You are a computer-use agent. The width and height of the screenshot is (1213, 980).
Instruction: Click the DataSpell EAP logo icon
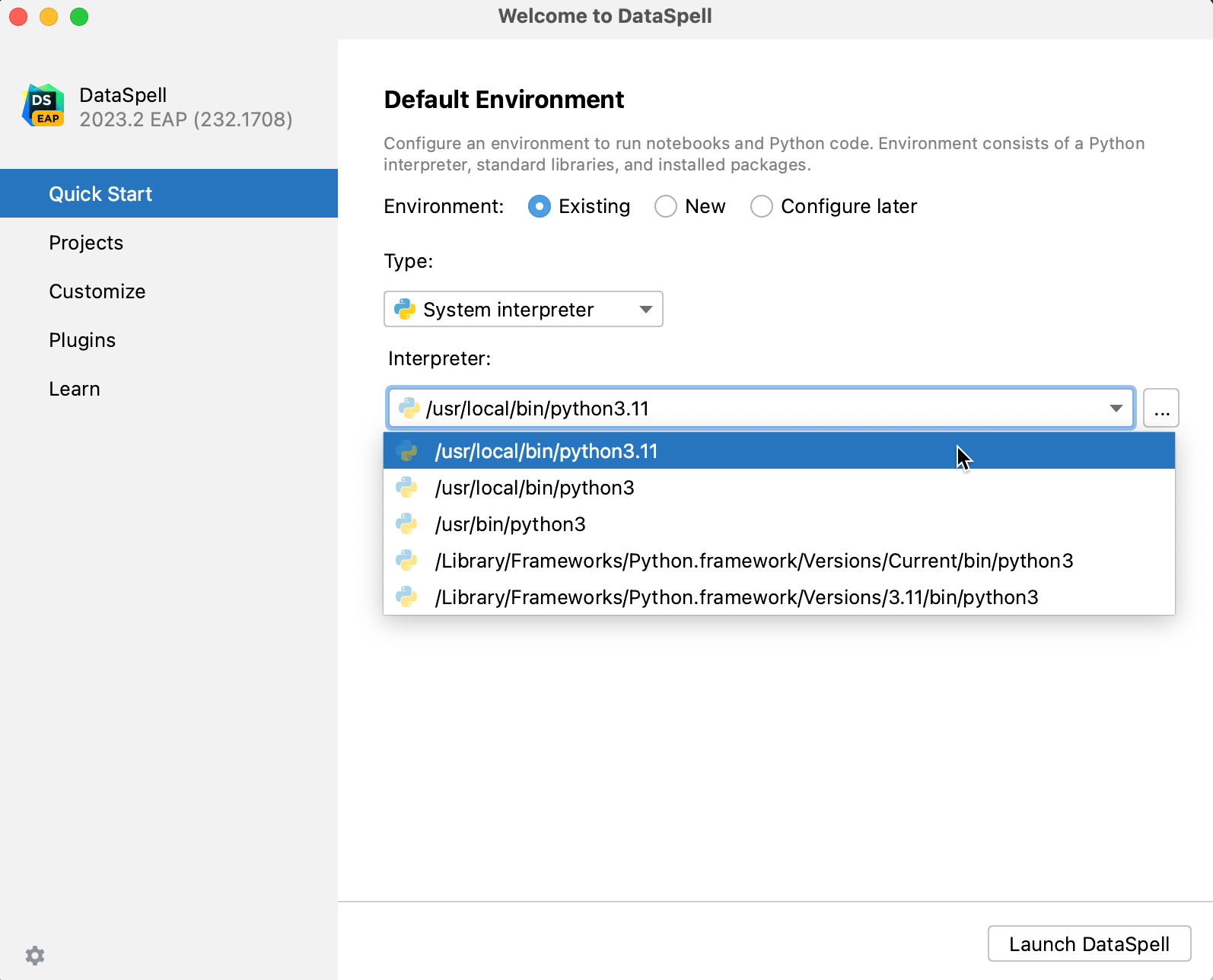coord(43,106)
